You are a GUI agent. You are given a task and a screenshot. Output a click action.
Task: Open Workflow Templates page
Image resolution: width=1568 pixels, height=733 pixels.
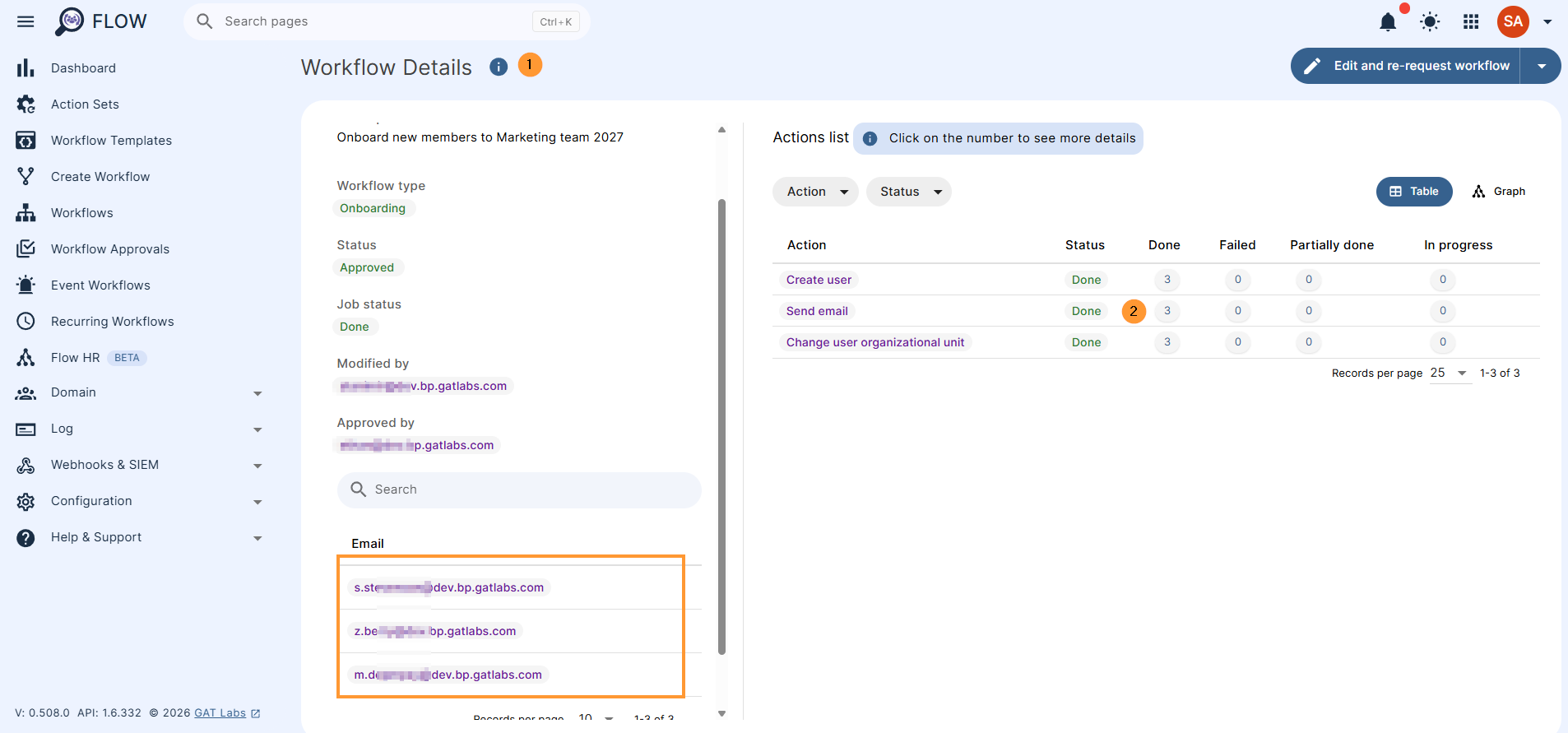tap(111, 140)
